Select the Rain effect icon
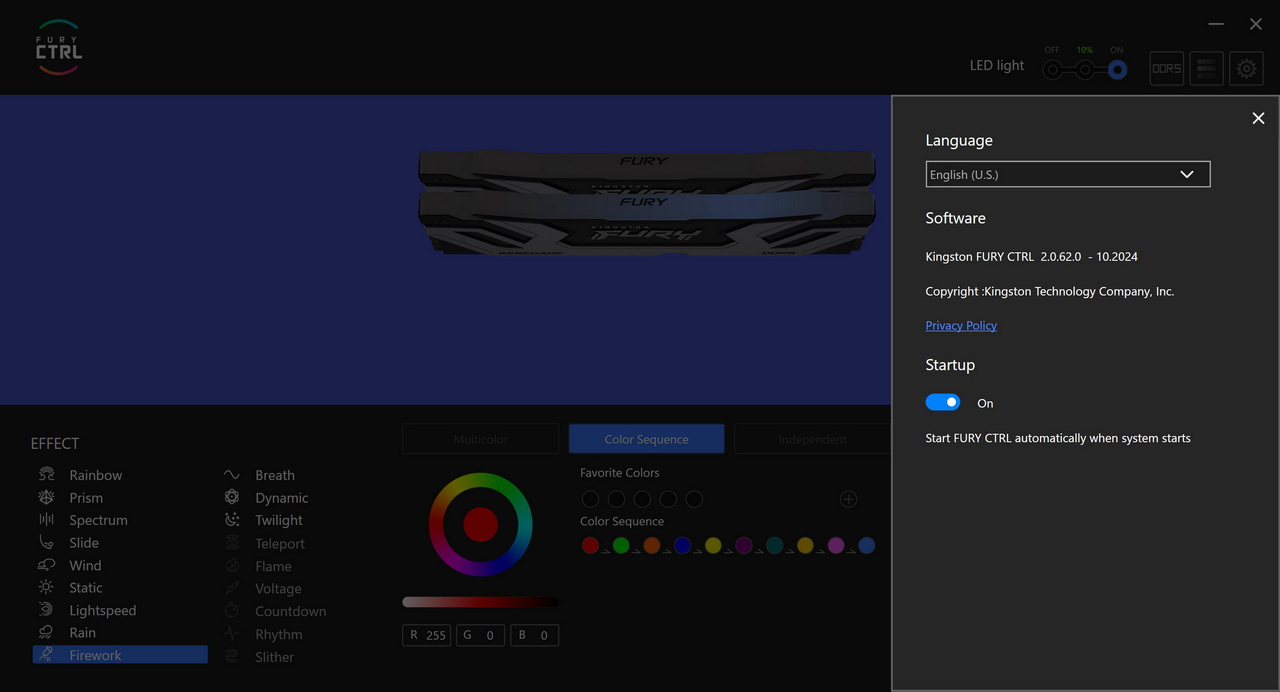The width and height of the screenshot is (1280, 692). pyautogui.click(x=46, y=632)
